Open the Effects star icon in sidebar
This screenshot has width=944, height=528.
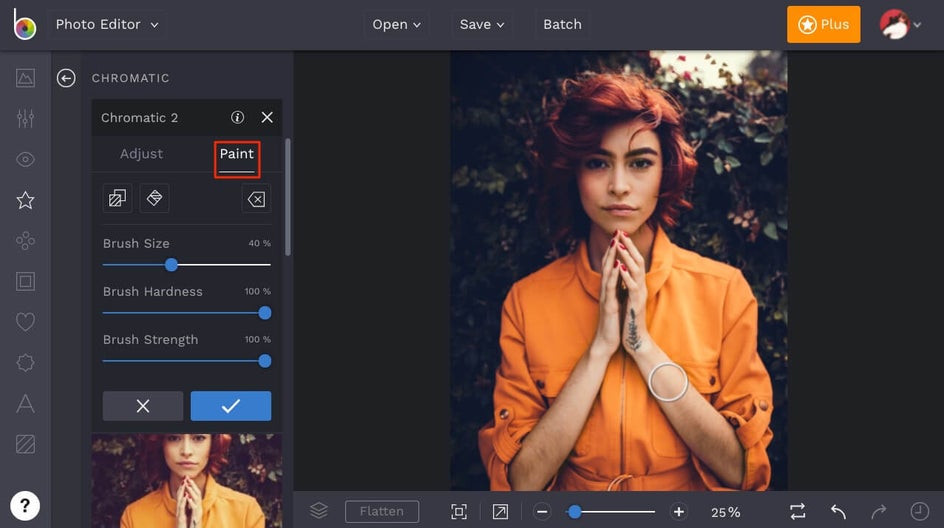pyautogui.click(x=25, y=200)
